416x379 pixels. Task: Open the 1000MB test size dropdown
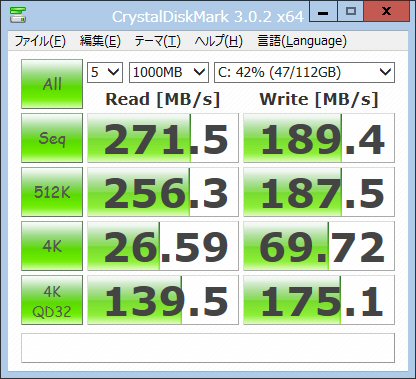tap(169, 72)
